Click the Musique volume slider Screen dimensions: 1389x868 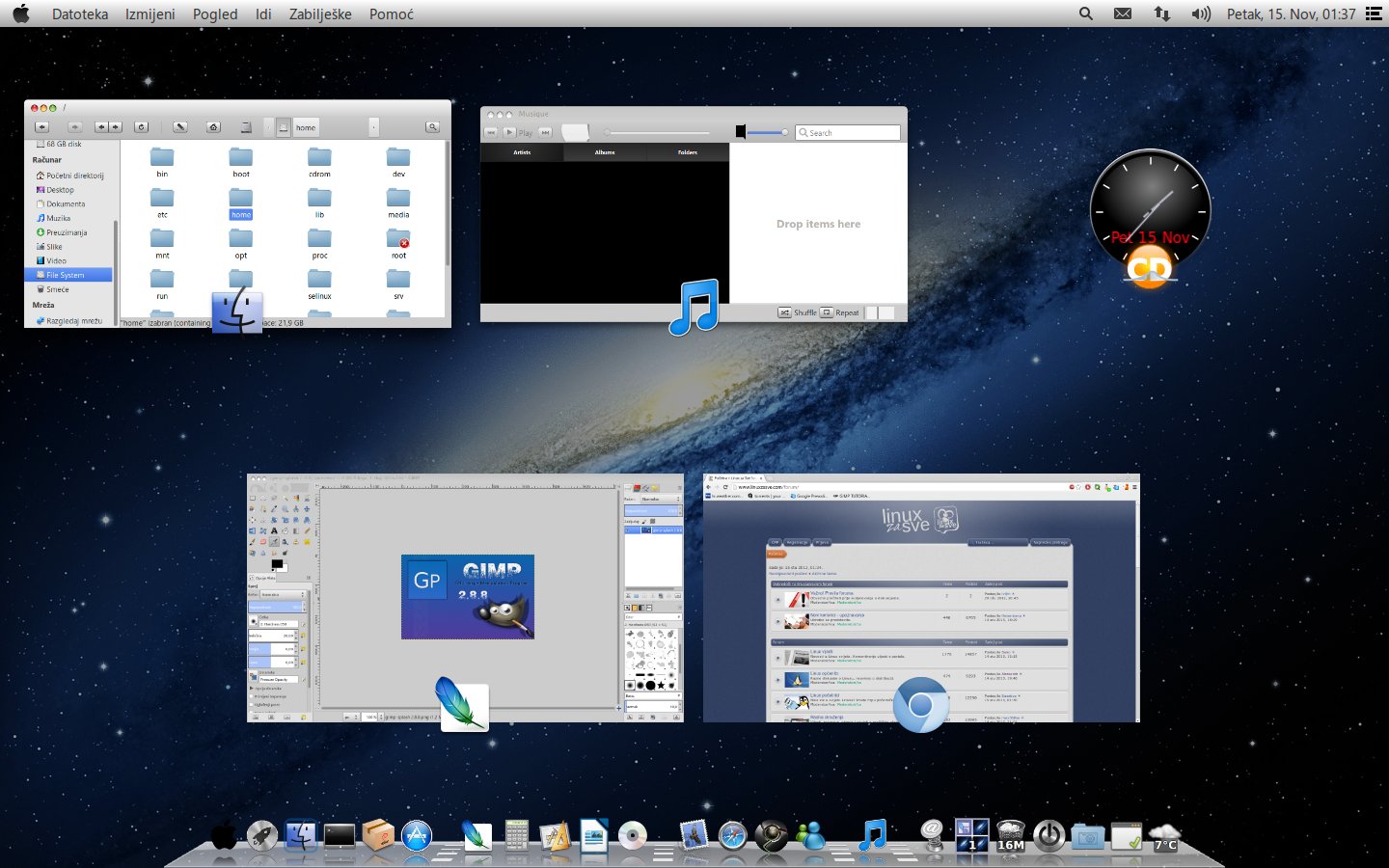(768, 132)
